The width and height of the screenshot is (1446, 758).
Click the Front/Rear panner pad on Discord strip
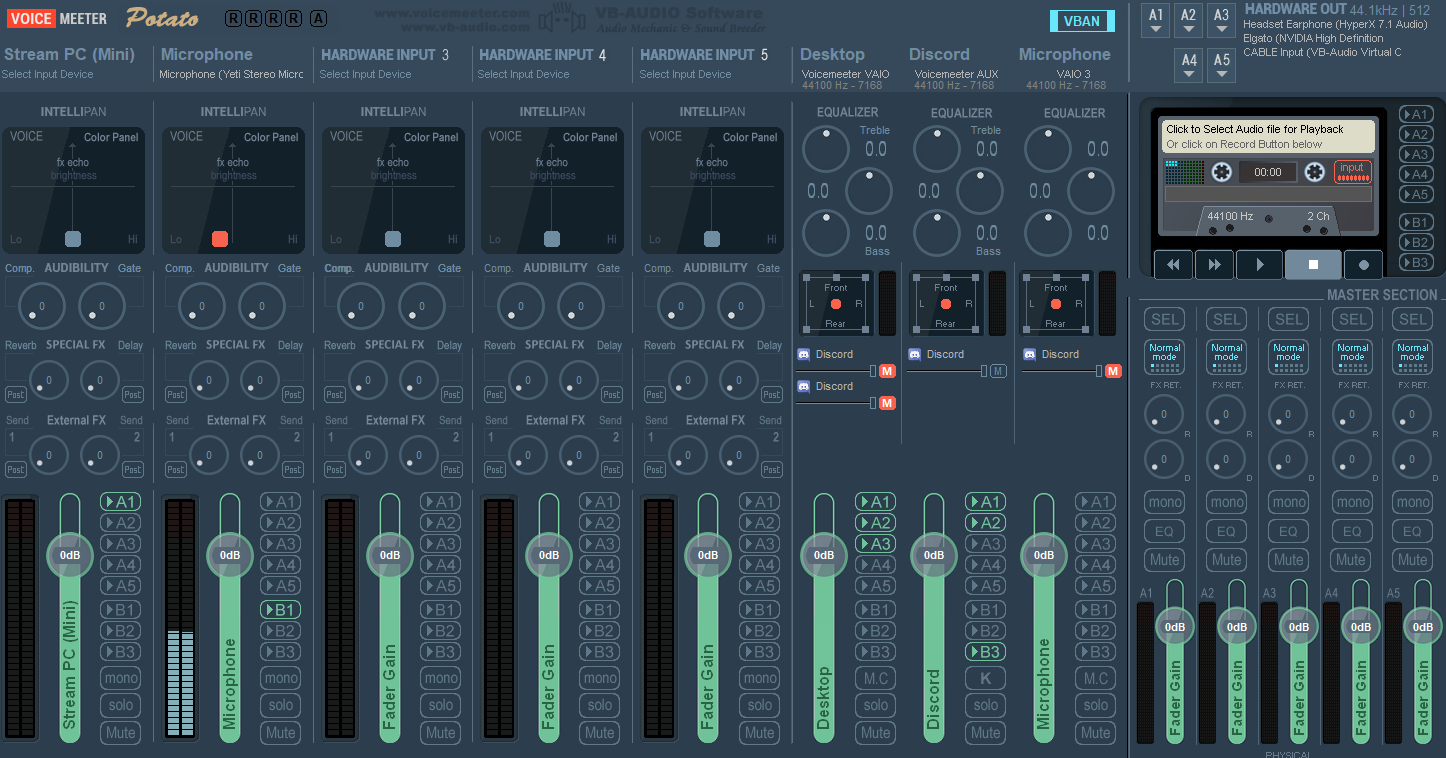[946, 303]
